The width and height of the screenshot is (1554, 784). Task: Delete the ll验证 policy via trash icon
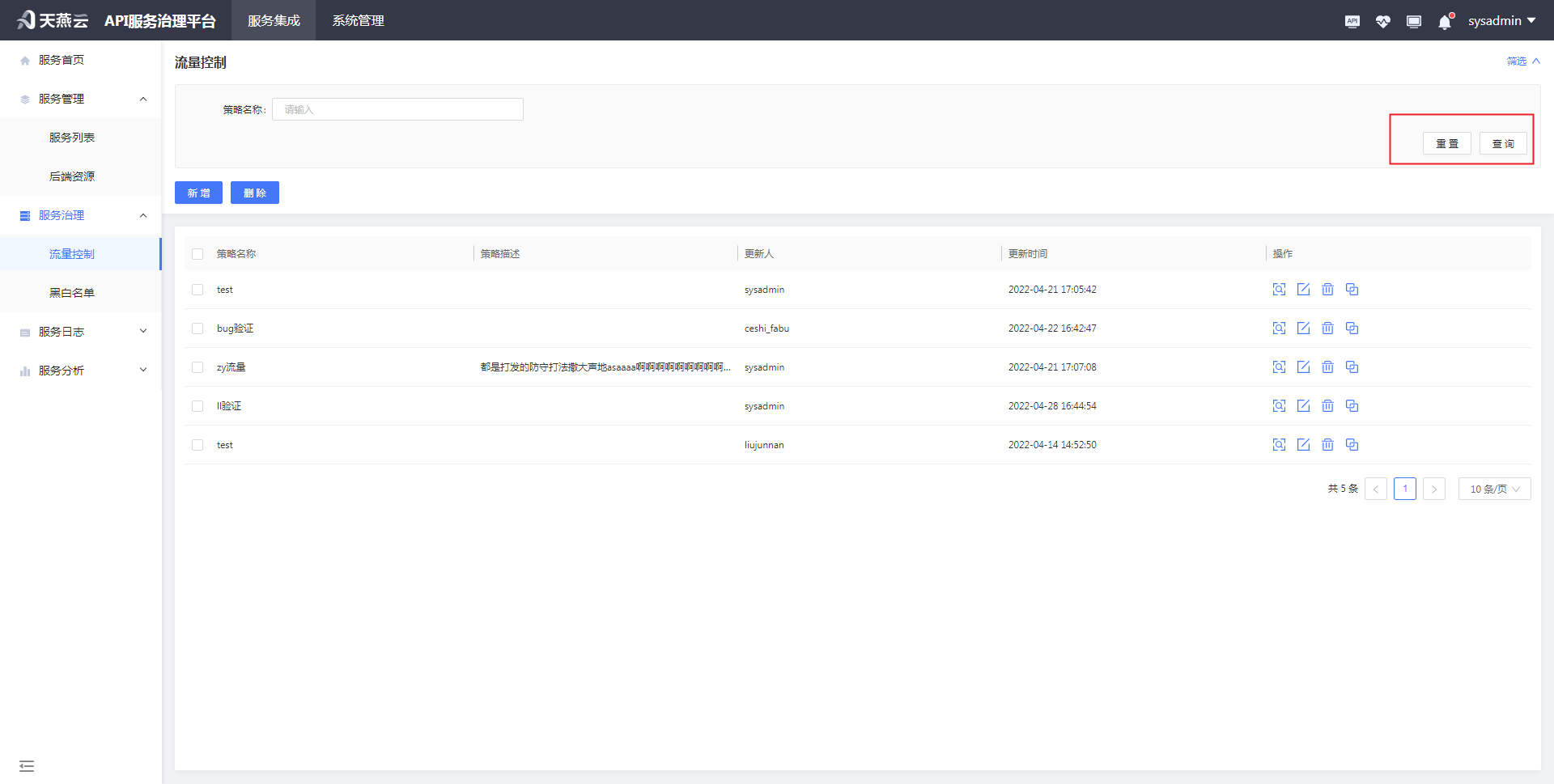click(1327, 406)
